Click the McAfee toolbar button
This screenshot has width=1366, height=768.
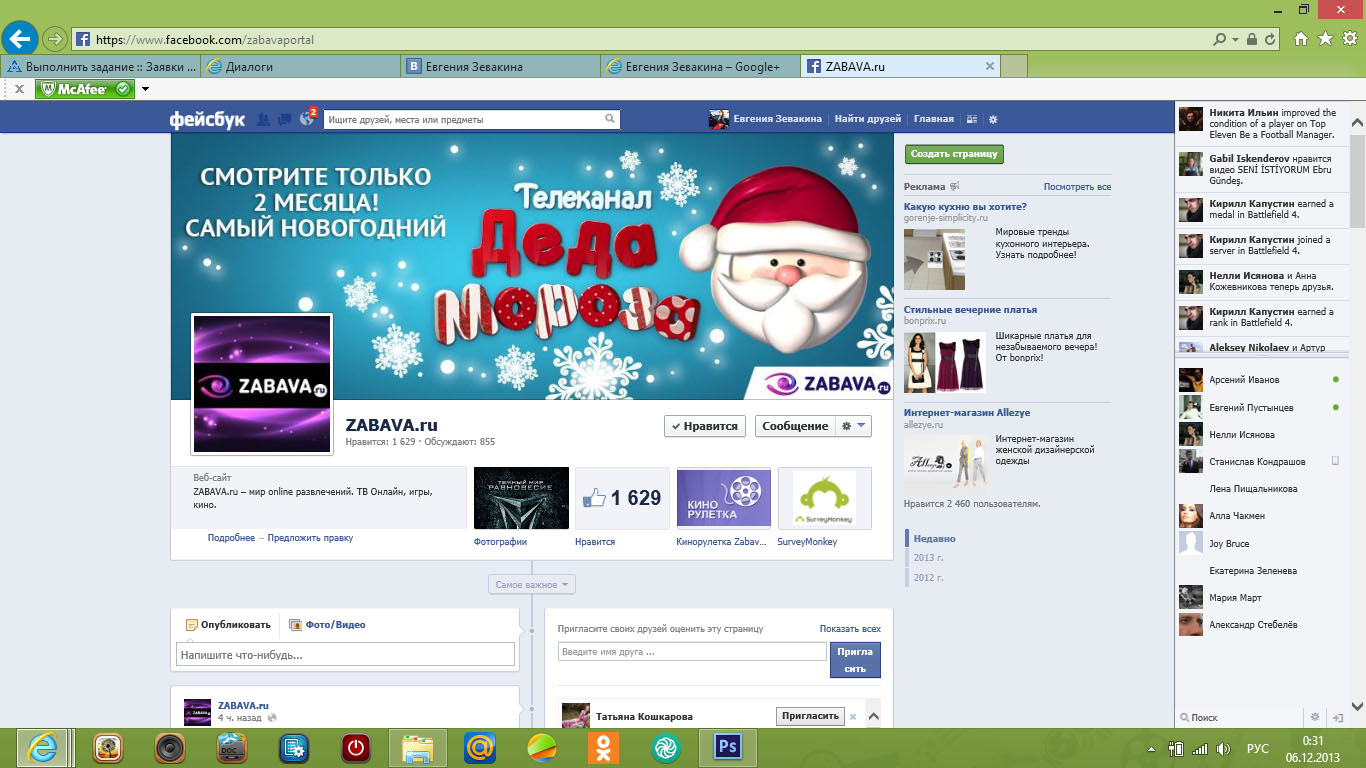[x=85, y=89]
